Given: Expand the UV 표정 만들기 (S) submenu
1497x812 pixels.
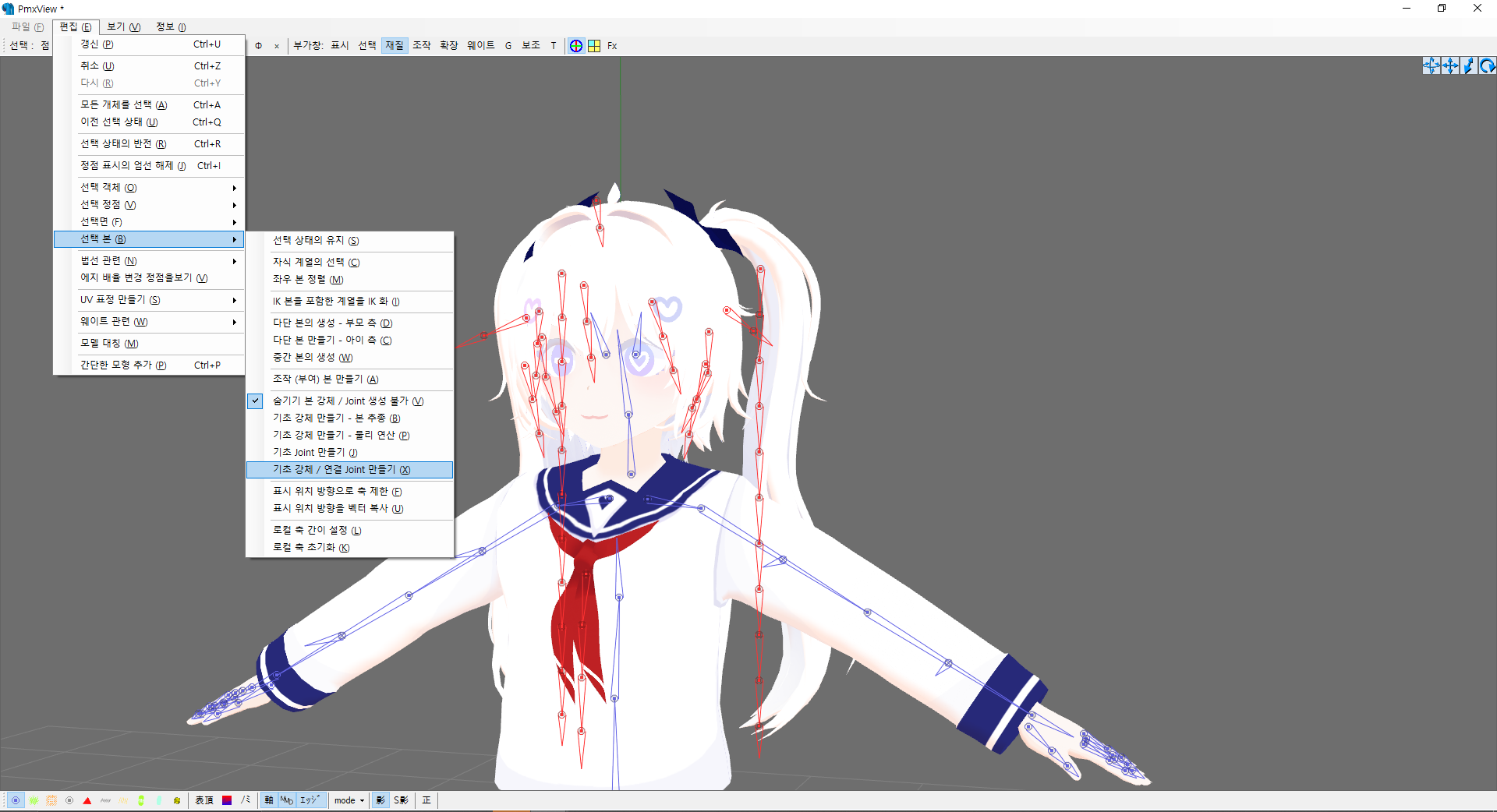Looking at the screenshot, I should tap(149, 300).
